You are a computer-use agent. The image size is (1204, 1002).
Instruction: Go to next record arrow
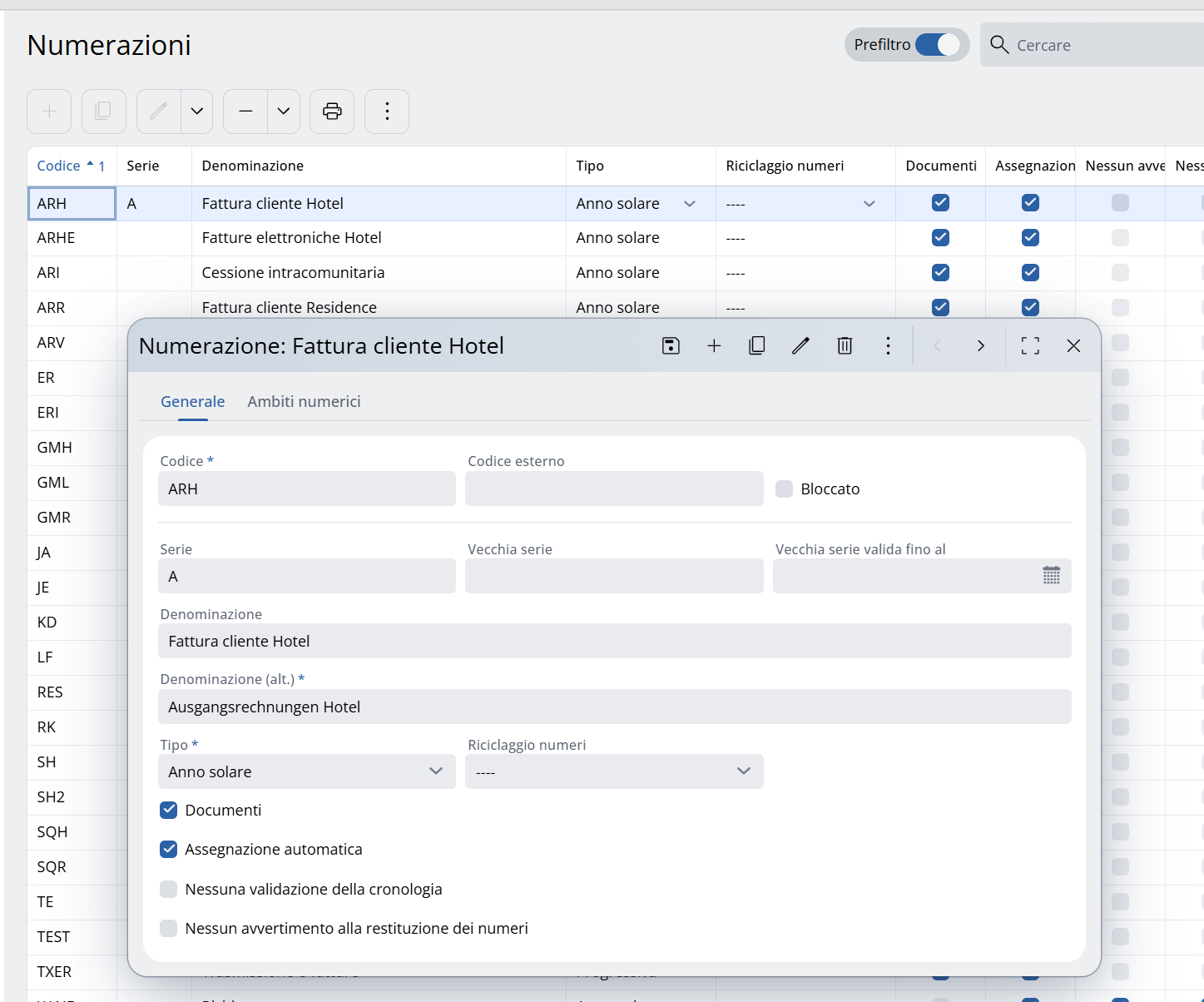(x=981, y=346)
